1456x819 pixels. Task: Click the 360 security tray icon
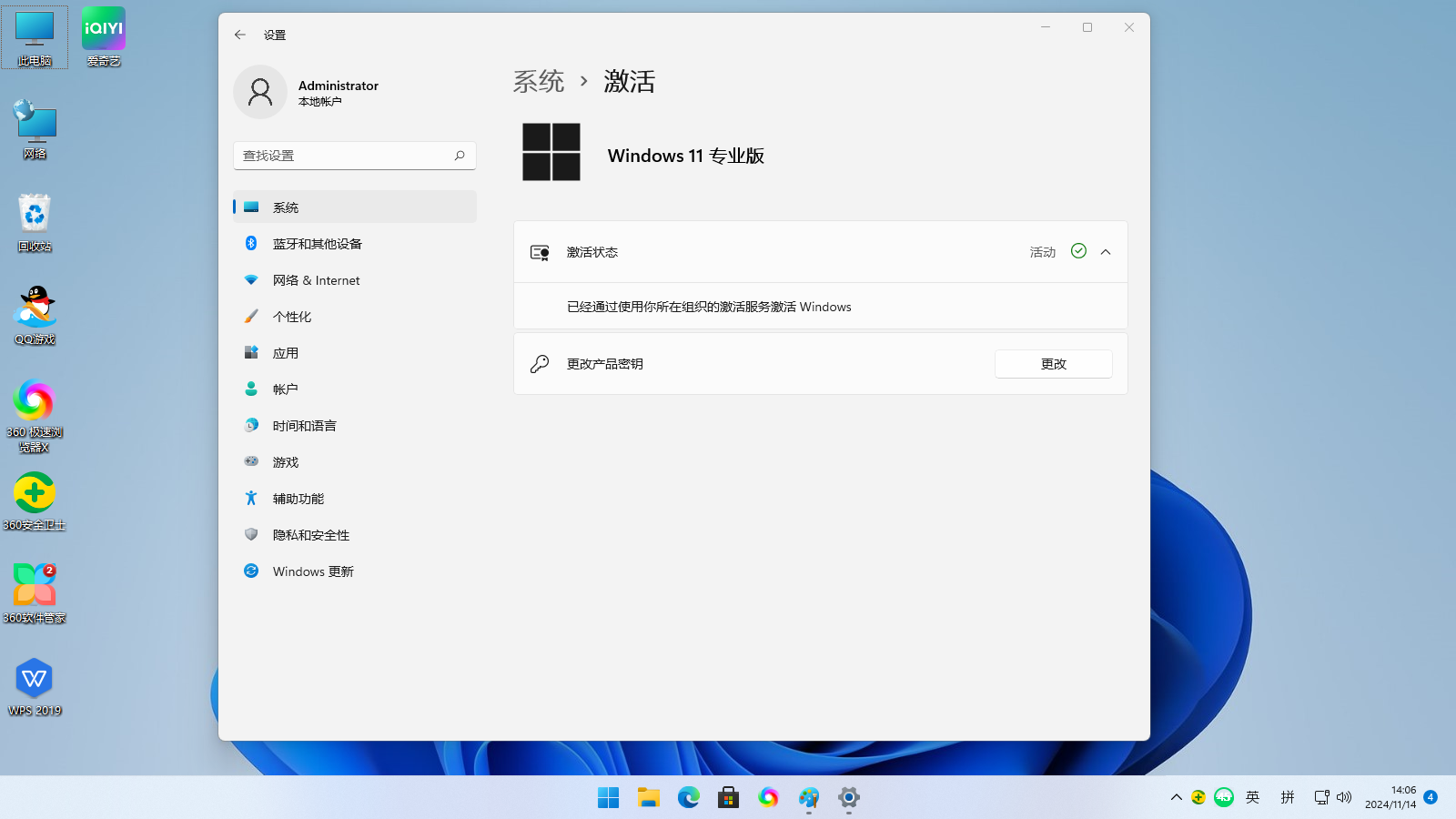point(1198,797)
